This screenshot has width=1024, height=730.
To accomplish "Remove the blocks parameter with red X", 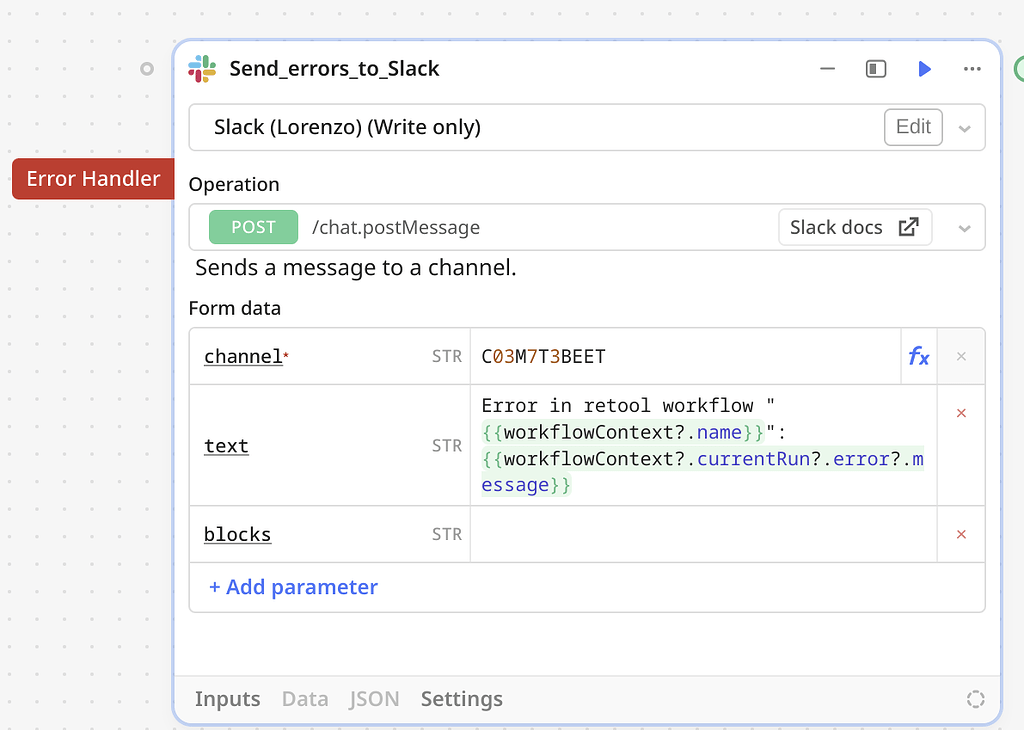I will [x=960, y=535].
